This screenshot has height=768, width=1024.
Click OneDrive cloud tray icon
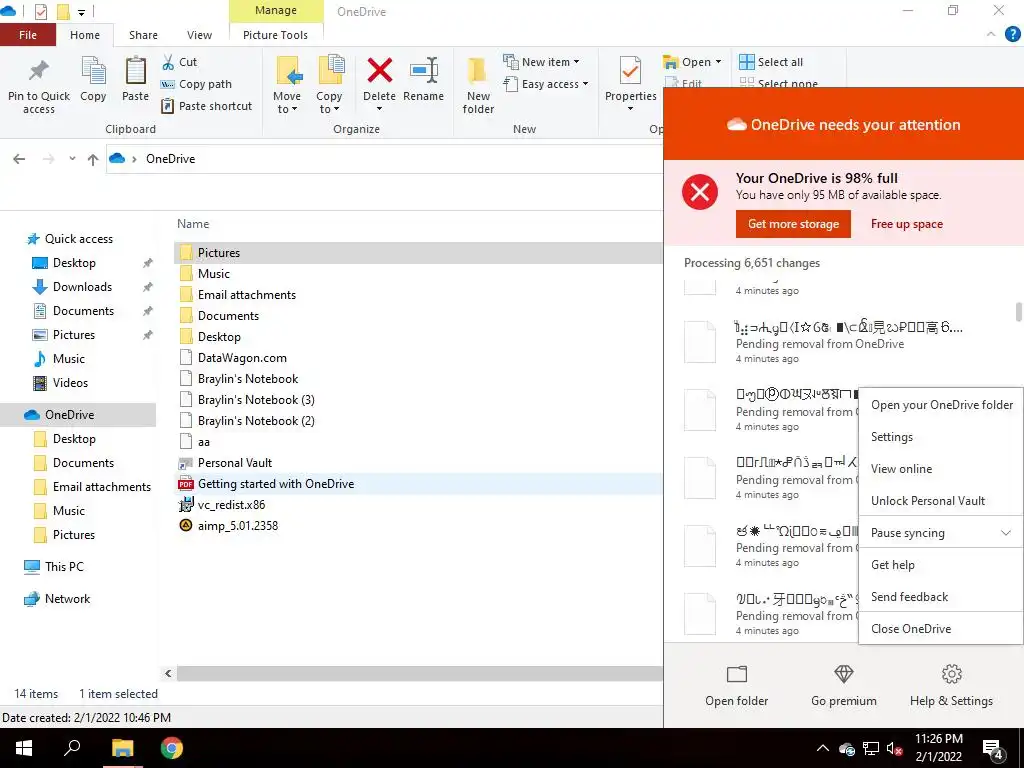847,749
